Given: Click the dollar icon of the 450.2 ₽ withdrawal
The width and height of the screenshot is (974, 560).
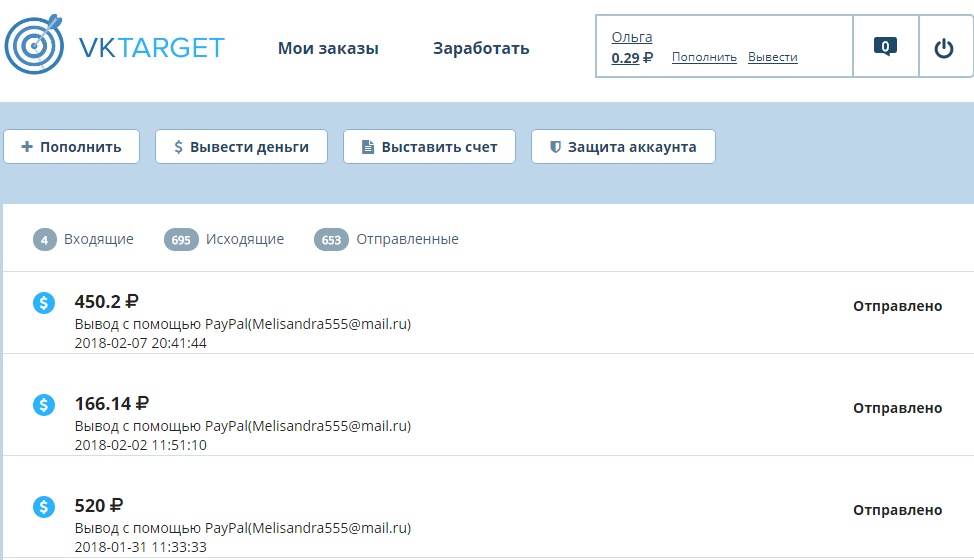Looking at the screenshot, I should (43, 303).
